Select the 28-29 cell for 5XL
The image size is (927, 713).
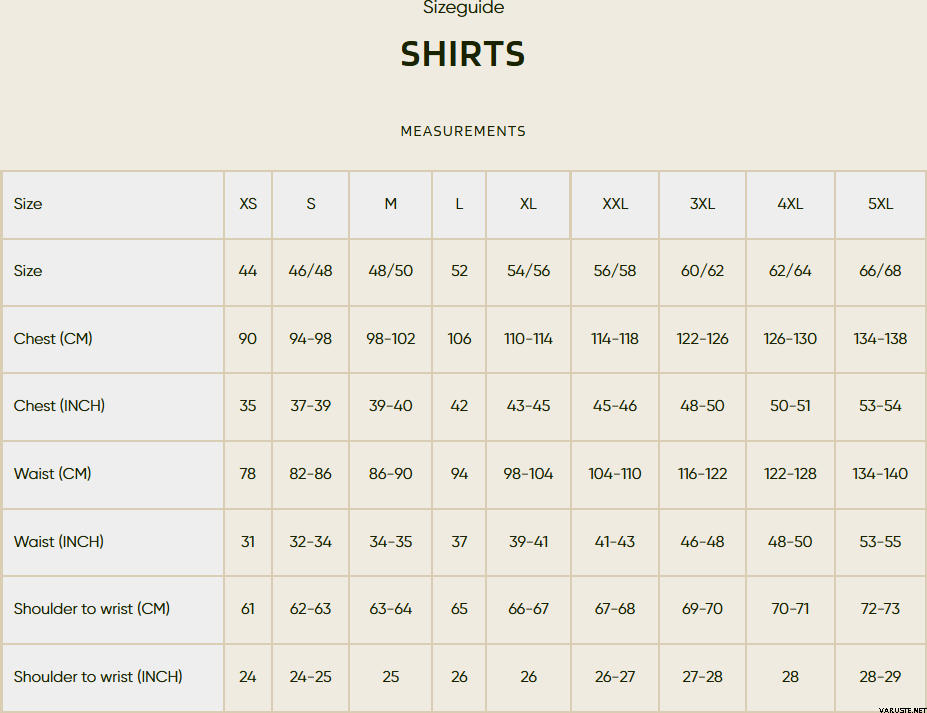(x=880, y=677)
